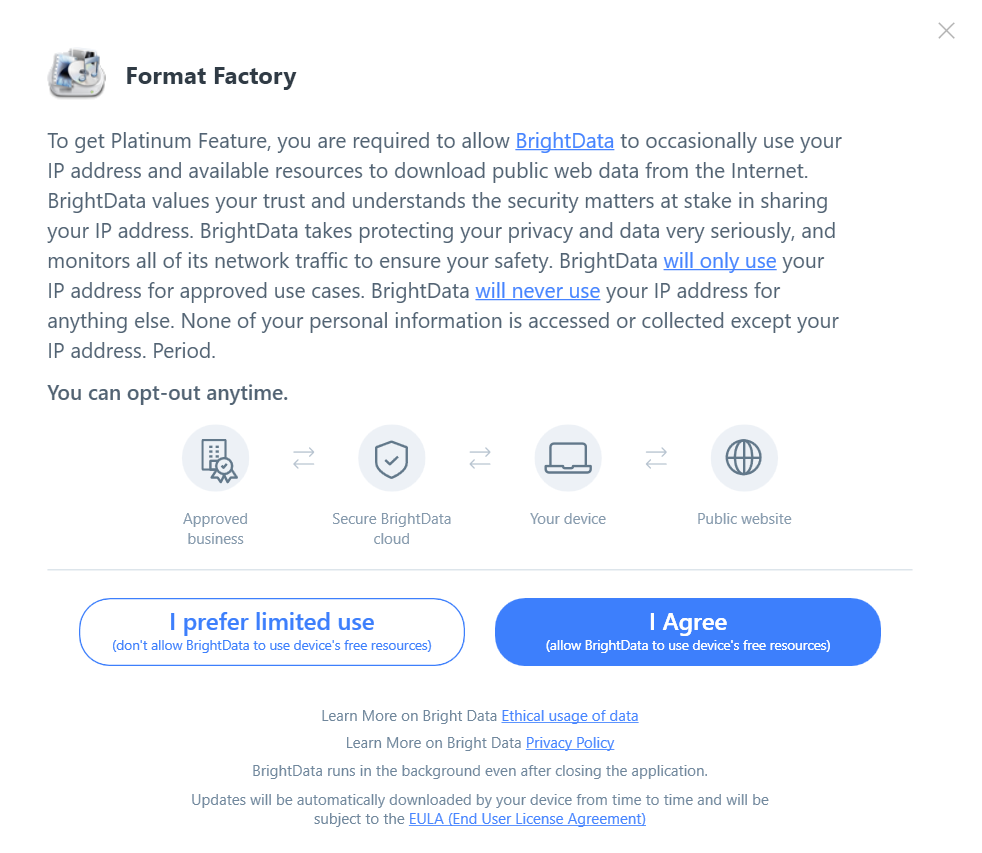This screenshot has height=853, width=982.
Task: Click arrows between laptop and globe icons
Action: 656,458
